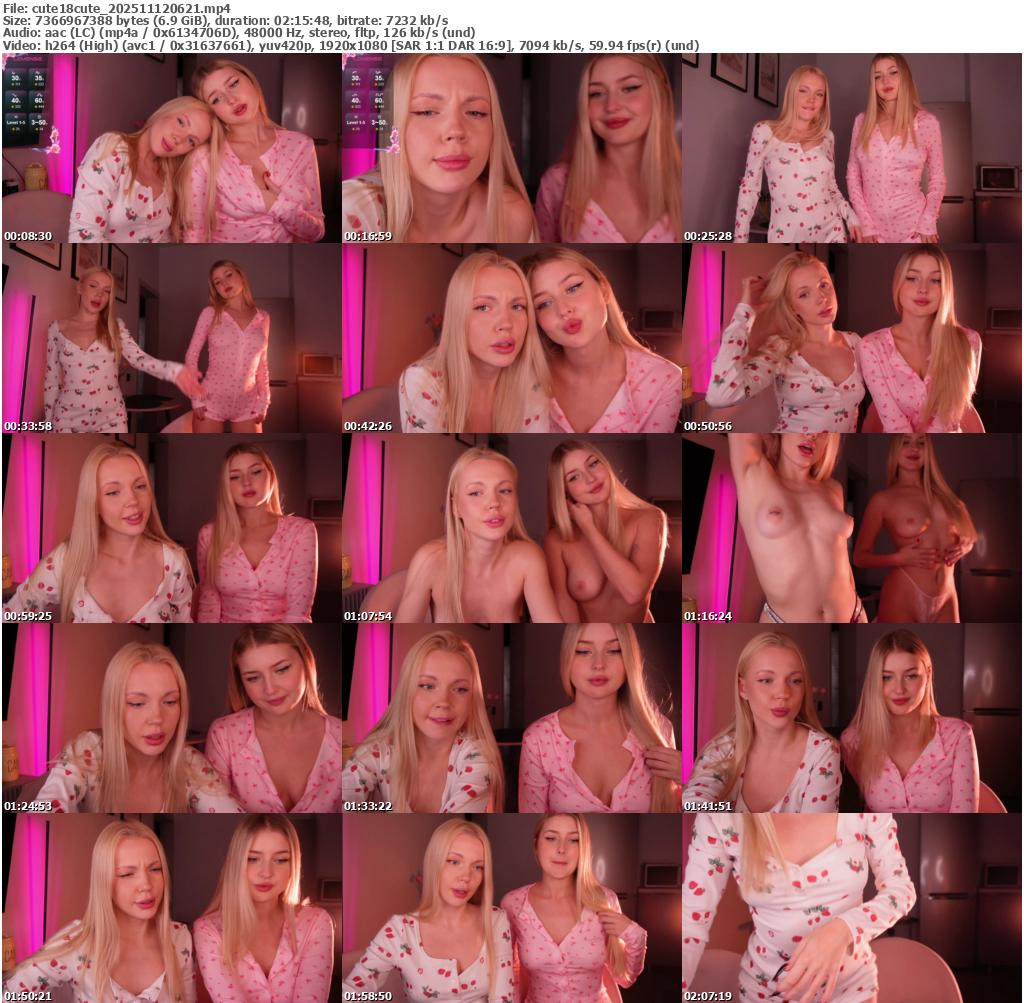Click the thumbnail labeled 01:33:22

click(x=511, y=718)
